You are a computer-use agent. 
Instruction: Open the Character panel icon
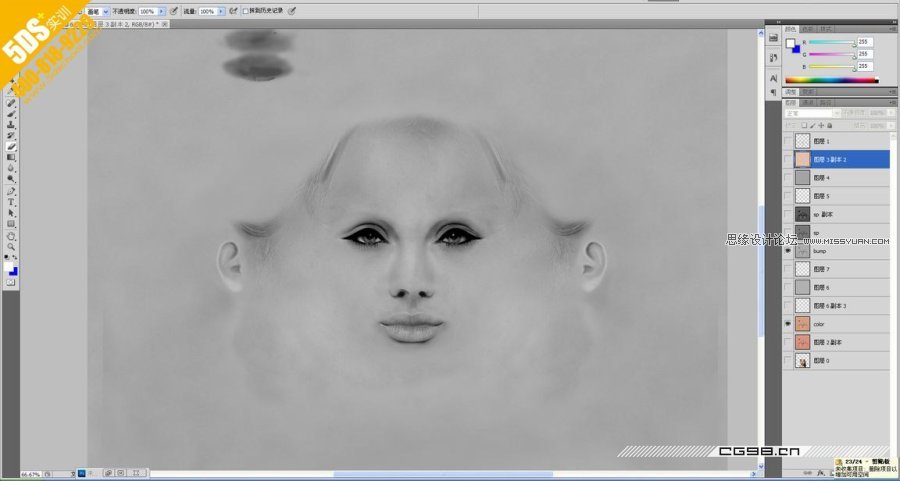pyautogui.click(x=772, y=78)
